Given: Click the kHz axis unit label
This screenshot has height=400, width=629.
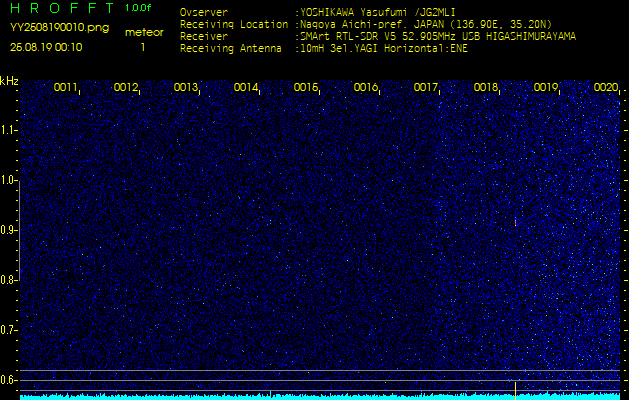Looking at the screenshot, I should (9, 81).
